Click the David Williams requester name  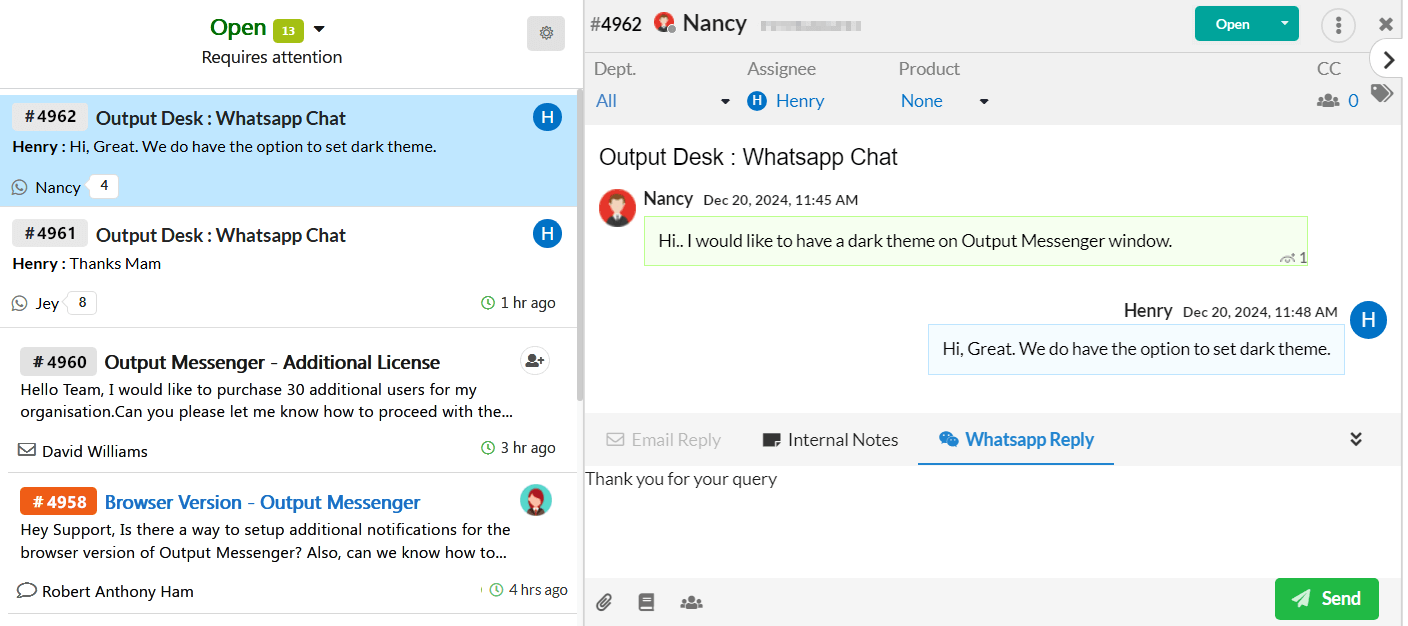click(95, 451)
